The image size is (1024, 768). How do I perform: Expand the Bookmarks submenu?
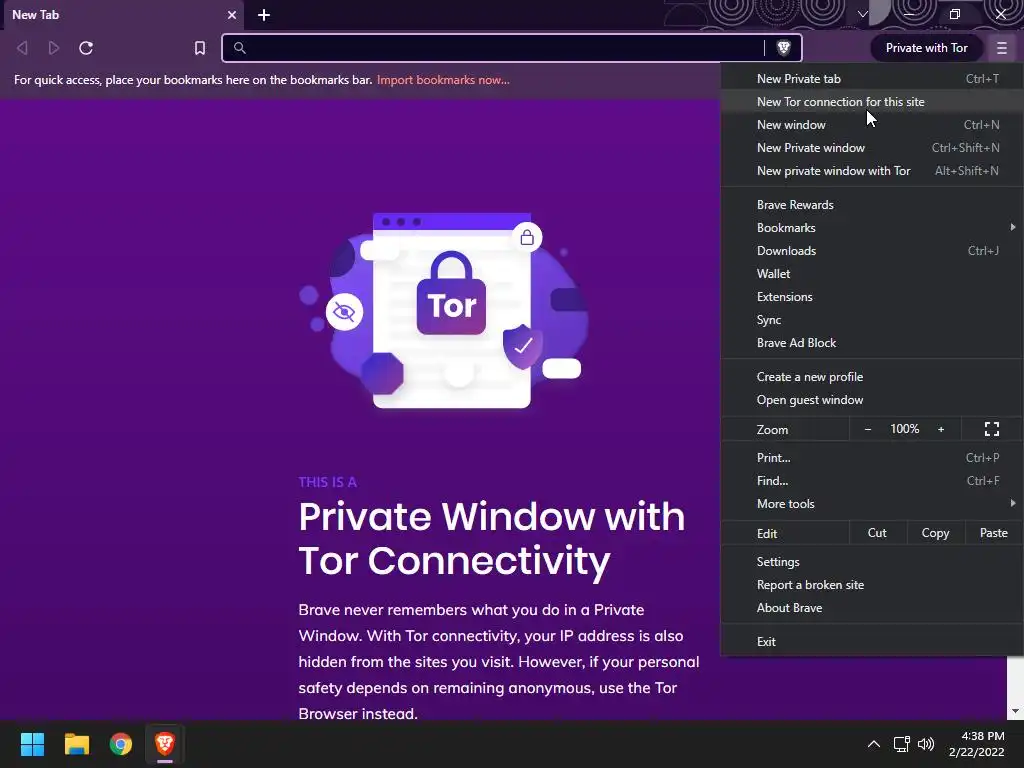click(x=872, y=228)
